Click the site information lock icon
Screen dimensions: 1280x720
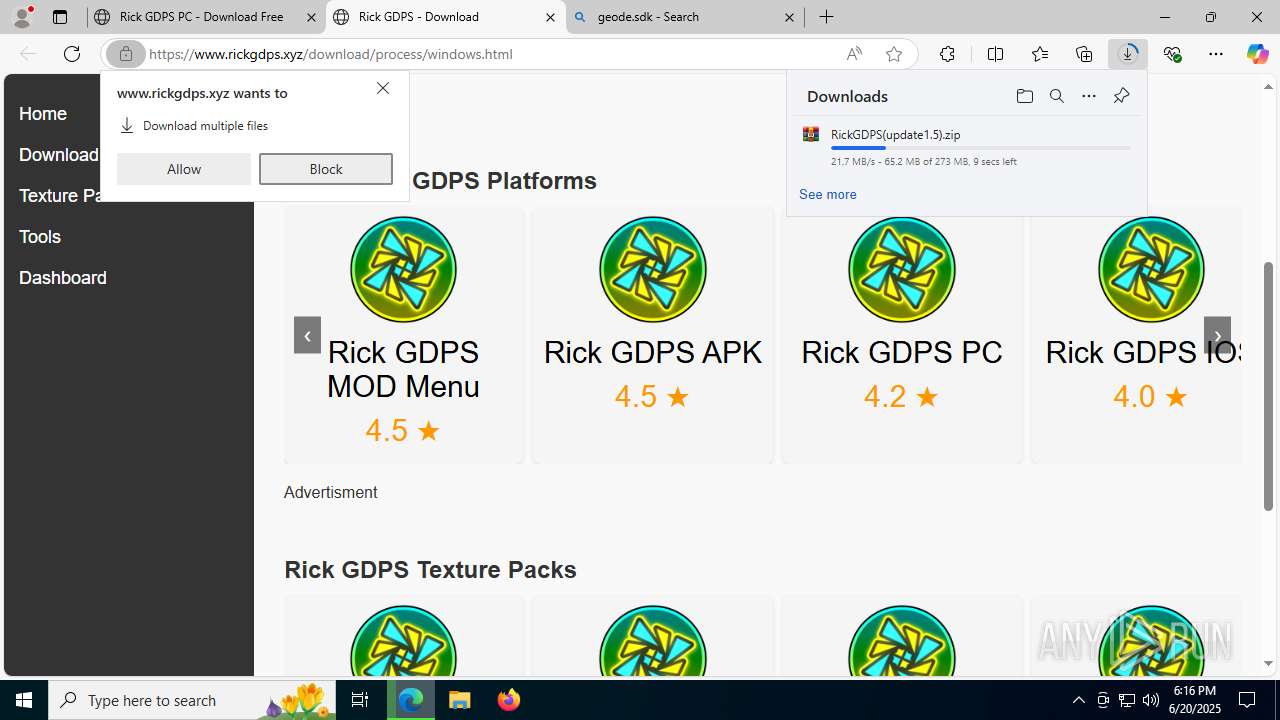coord(126,54)
